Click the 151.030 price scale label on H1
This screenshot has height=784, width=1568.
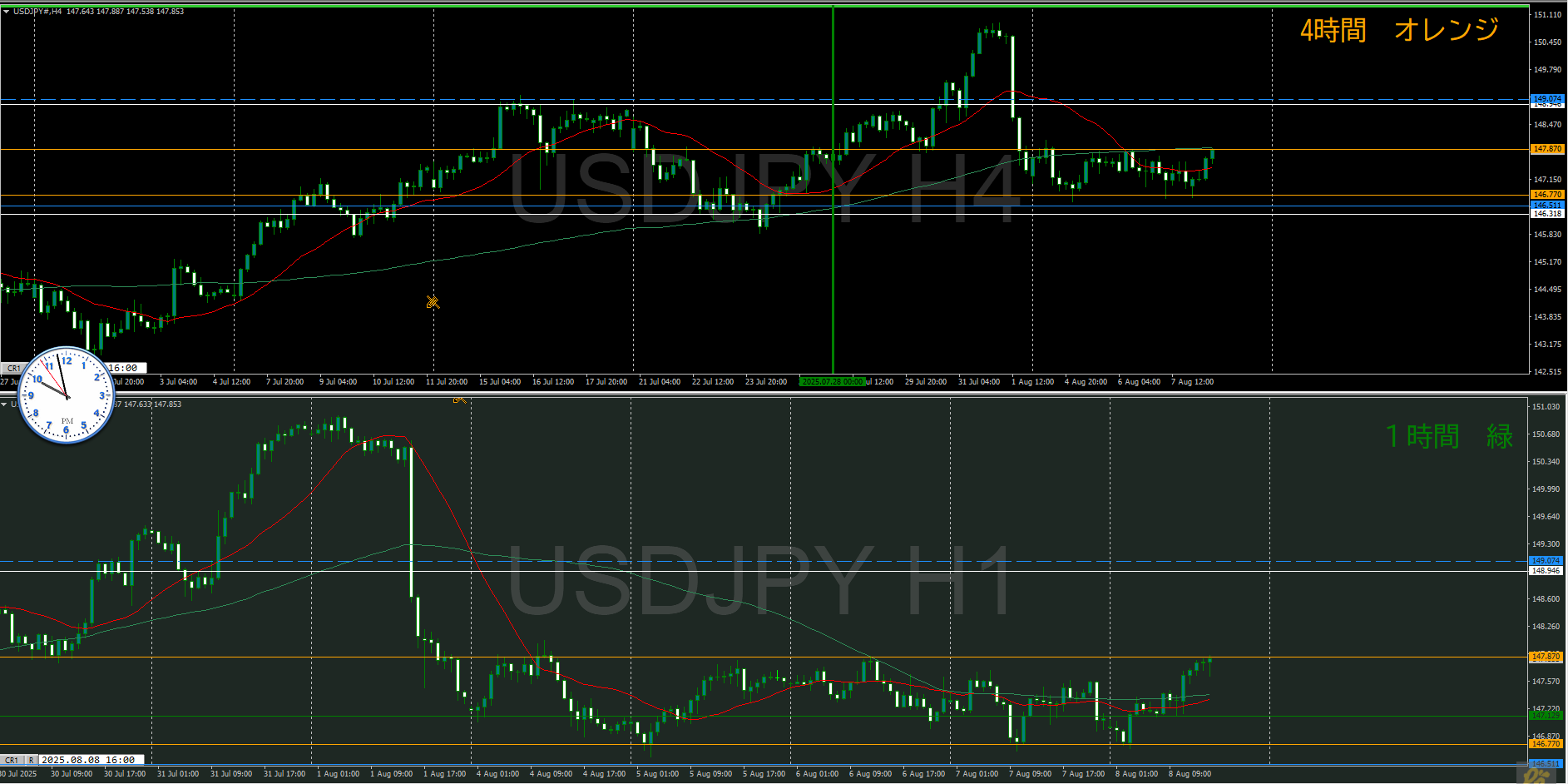pyautogui.click(x=1546, y=407)
